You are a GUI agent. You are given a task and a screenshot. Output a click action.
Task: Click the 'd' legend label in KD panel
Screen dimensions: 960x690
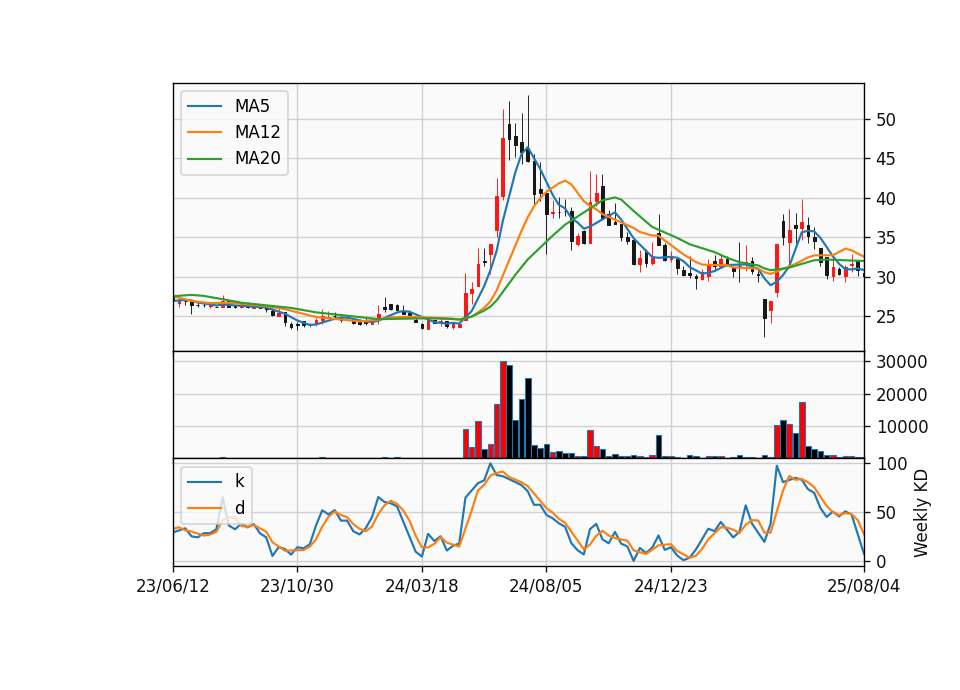(239, 508)
